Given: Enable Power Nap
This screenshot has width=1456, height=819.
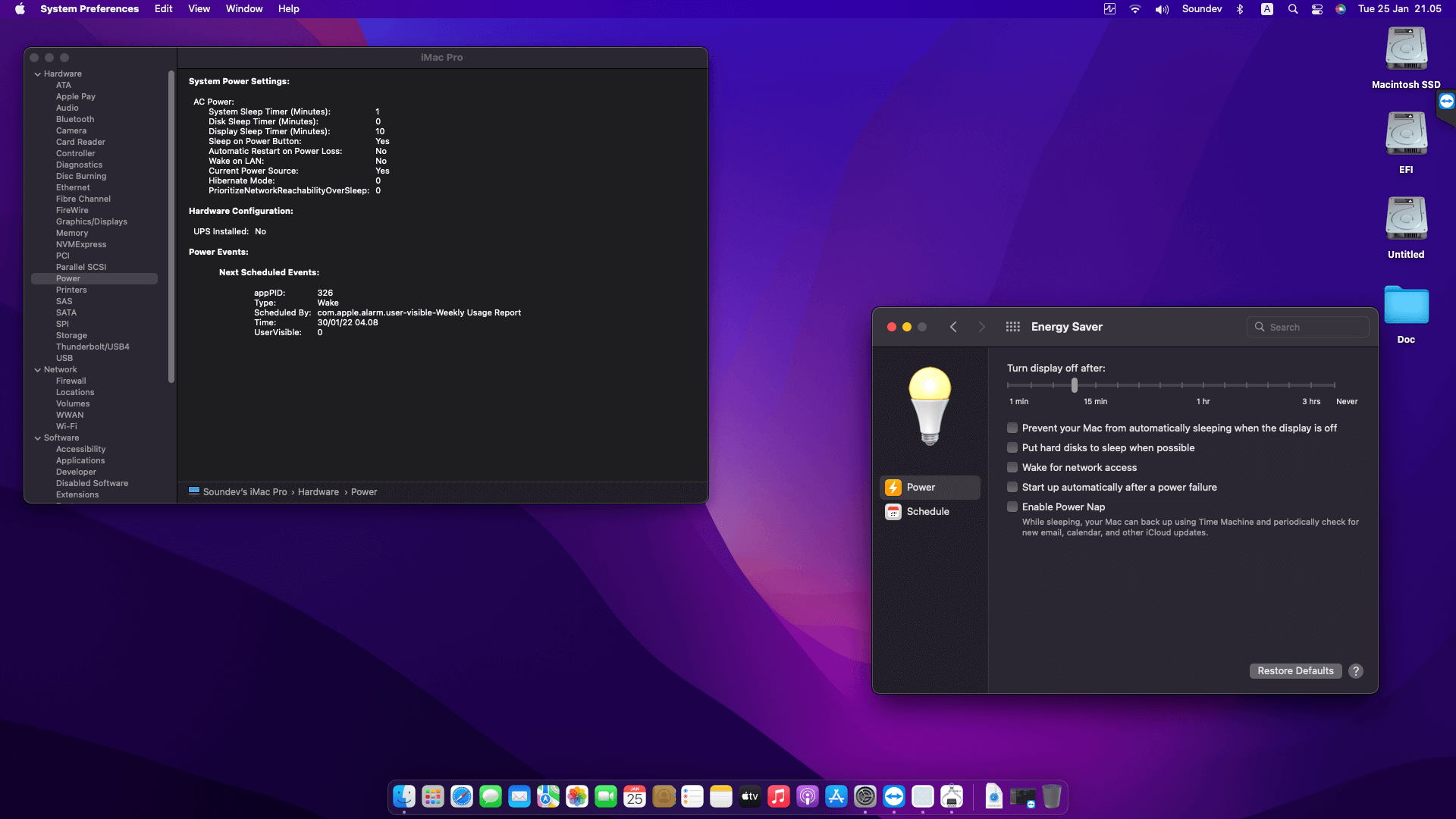Looking at the screenshot, I should pyautogui.click(x=1012, y=507).
